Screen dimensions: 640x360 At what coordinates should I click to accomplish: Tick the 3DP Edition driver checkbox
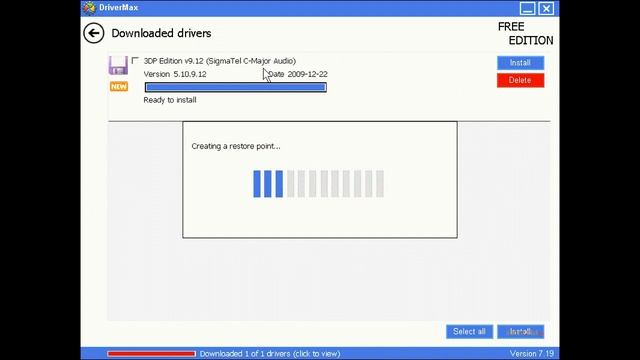coord(135,60)
